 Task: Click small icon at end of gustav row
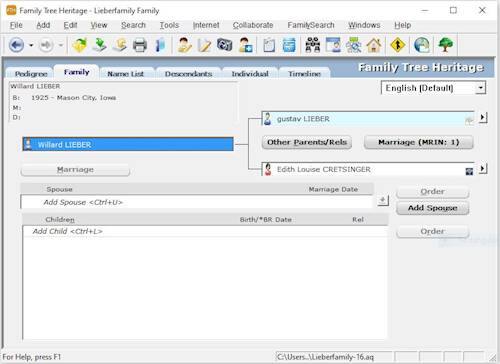click(469, 121)
